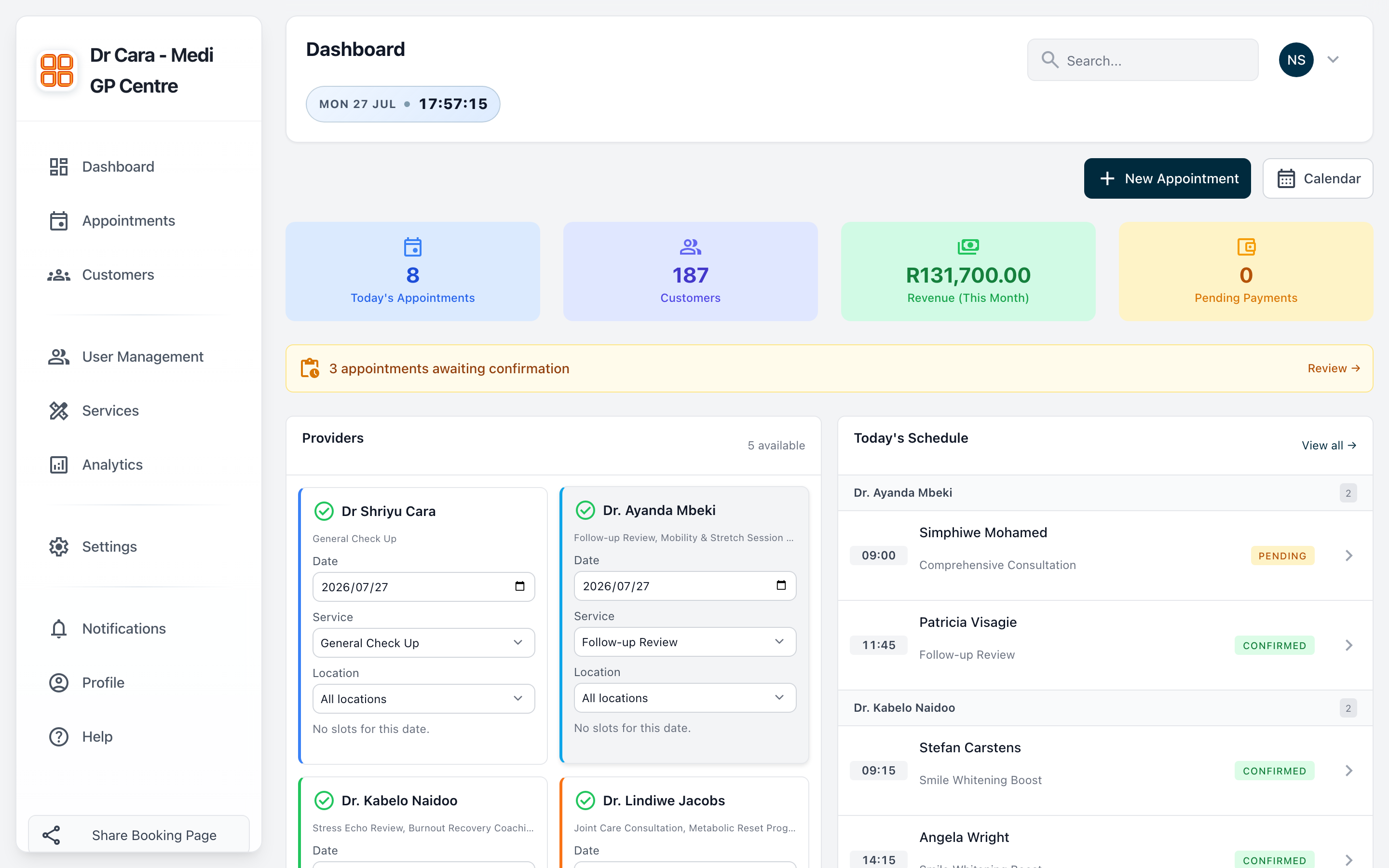
Task: Click the Settings gear icon in sidebar
Action: pyautogui.click(x=58, y=546)
